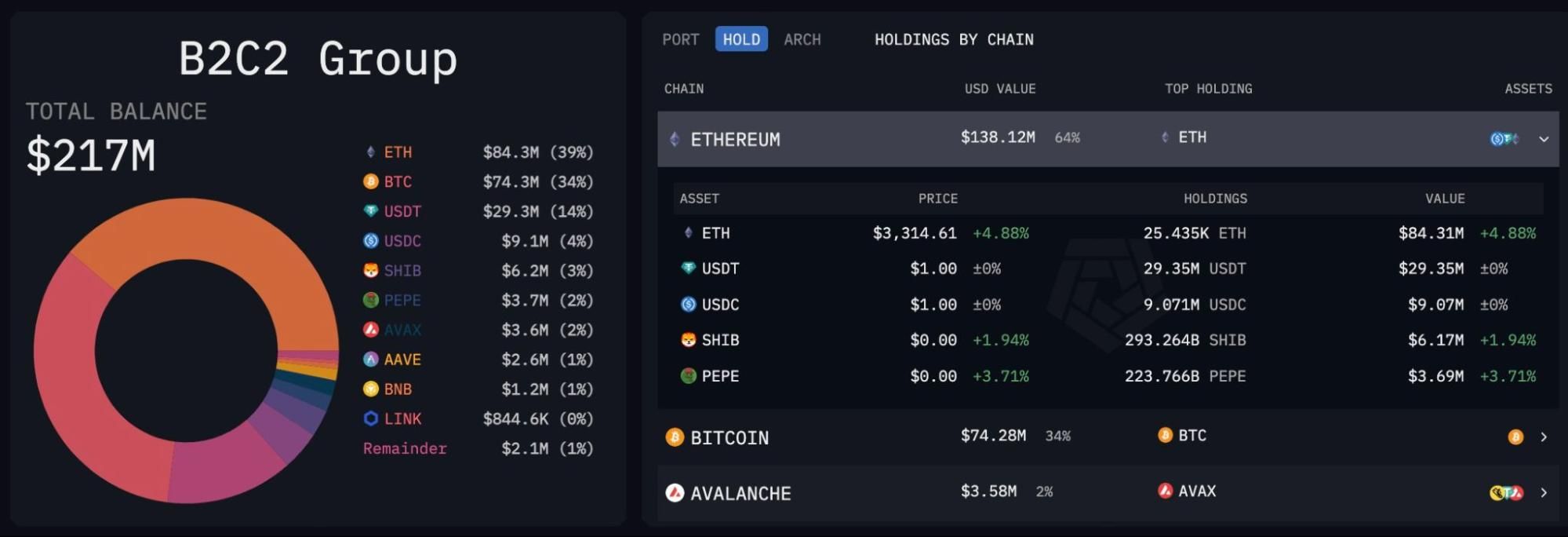Click the ETH top holding for Ethereum
Image resolution: width=1568 pixels, height=537 pixels.
[x=1191, y=137]
